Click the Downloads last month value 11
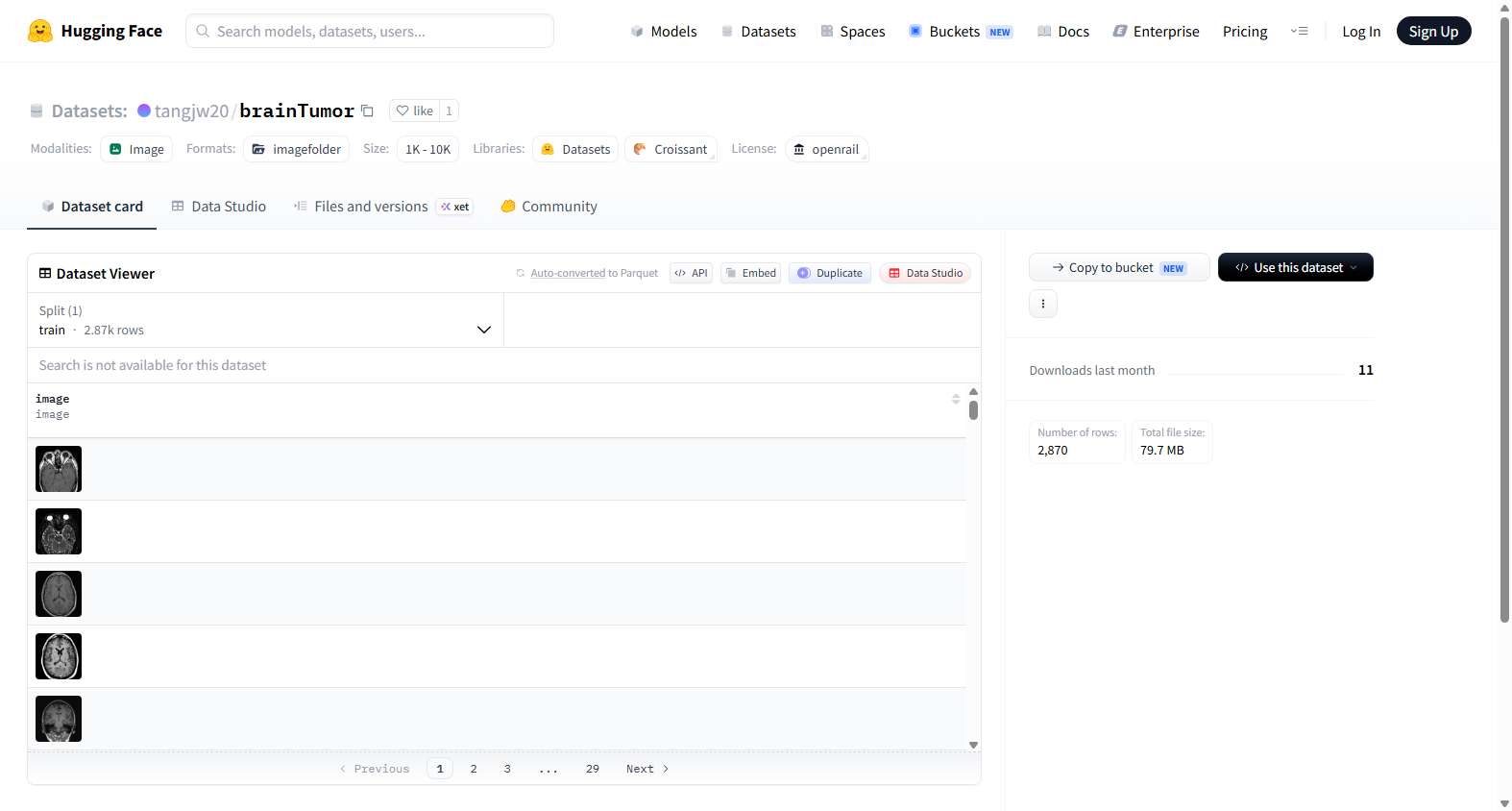Viewport: 1512px width, 811px height. click(x=1366, y=370)
